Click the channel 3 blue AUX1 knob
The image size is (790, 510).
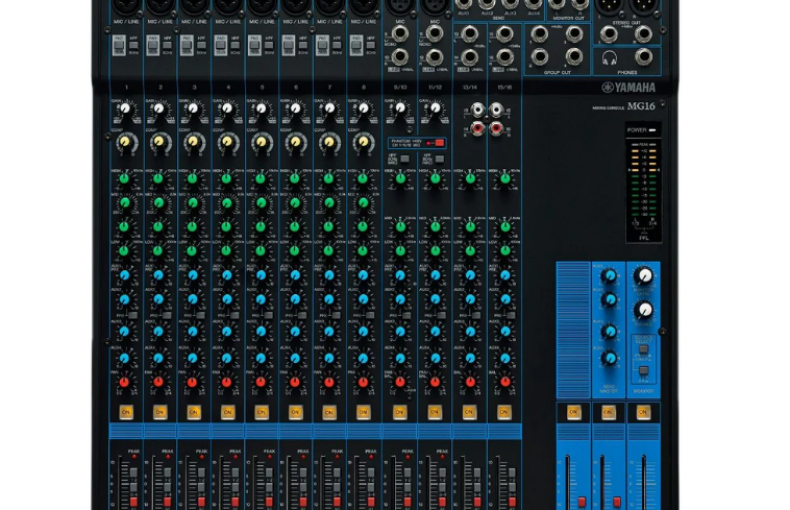192,275
